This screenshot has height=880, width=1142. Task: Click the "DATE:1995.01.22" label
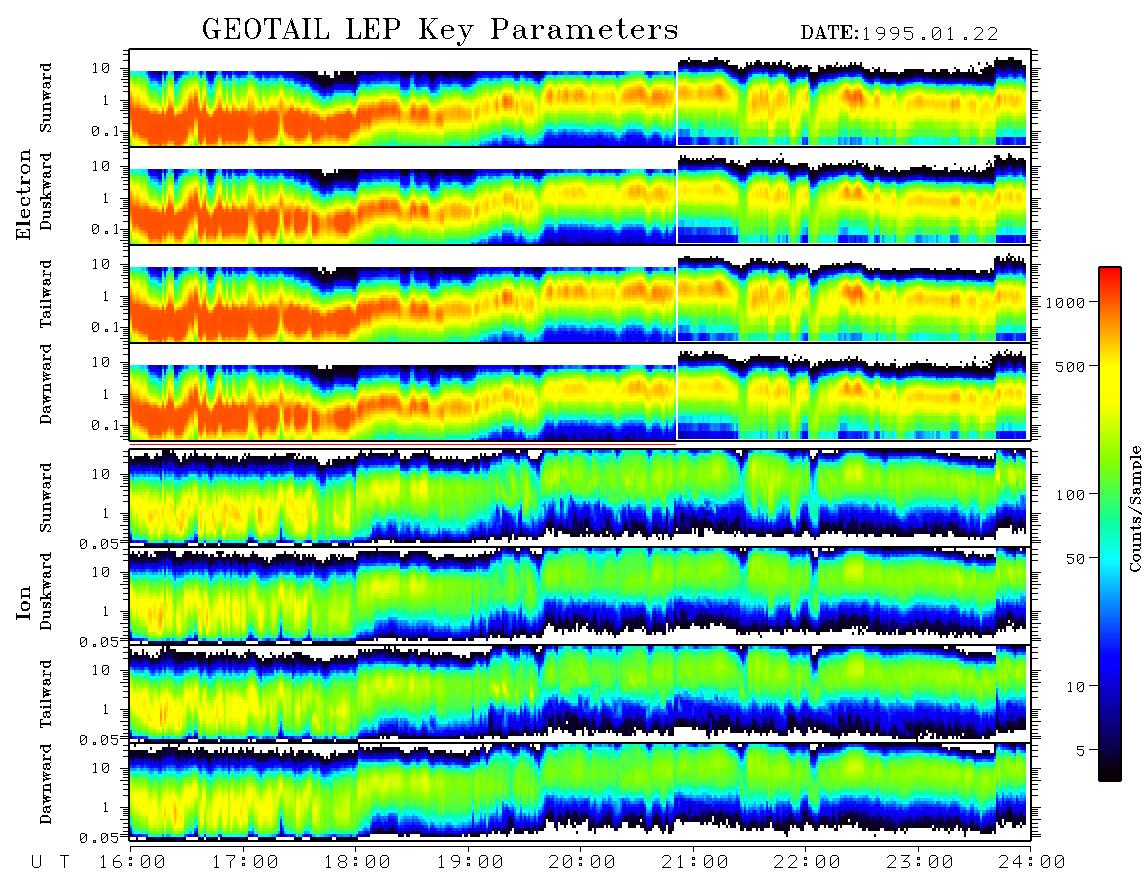899,33
